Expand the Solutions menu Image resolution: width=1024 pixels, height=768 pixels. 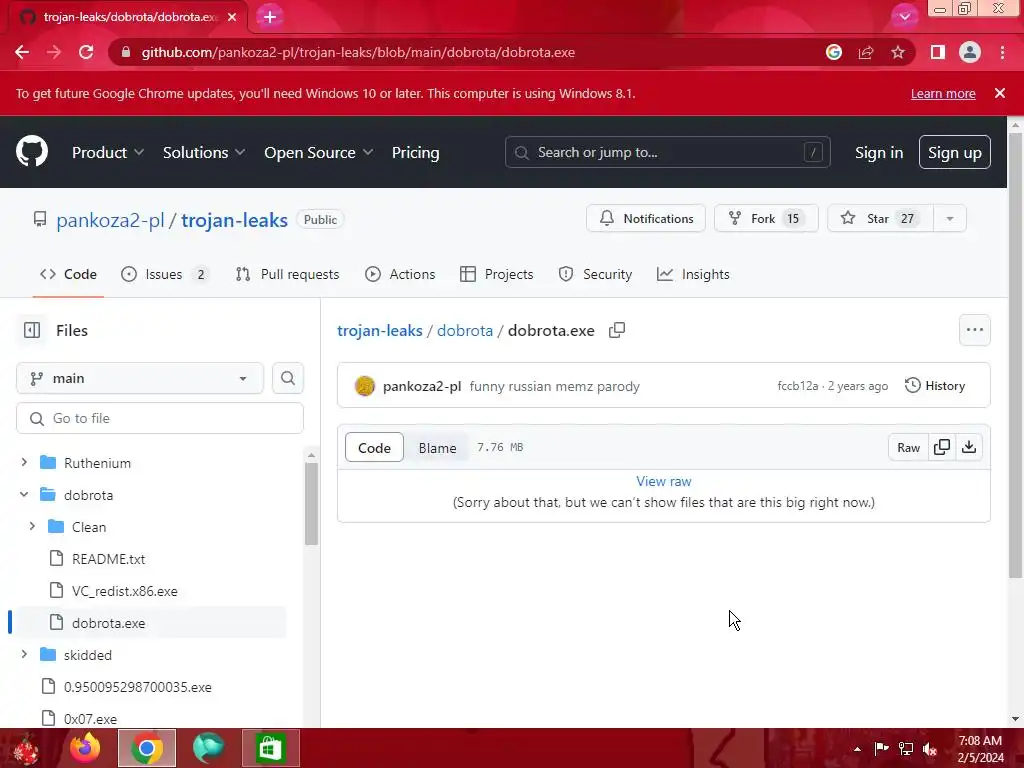[x=204, y=152]
